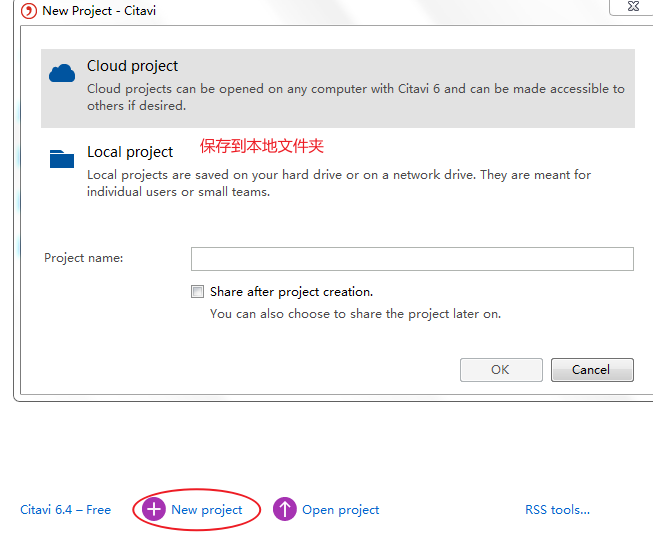The height and width of the screenshot is (533, 653).
Task: Click the Local project description text
Action: tap(339, 183)
